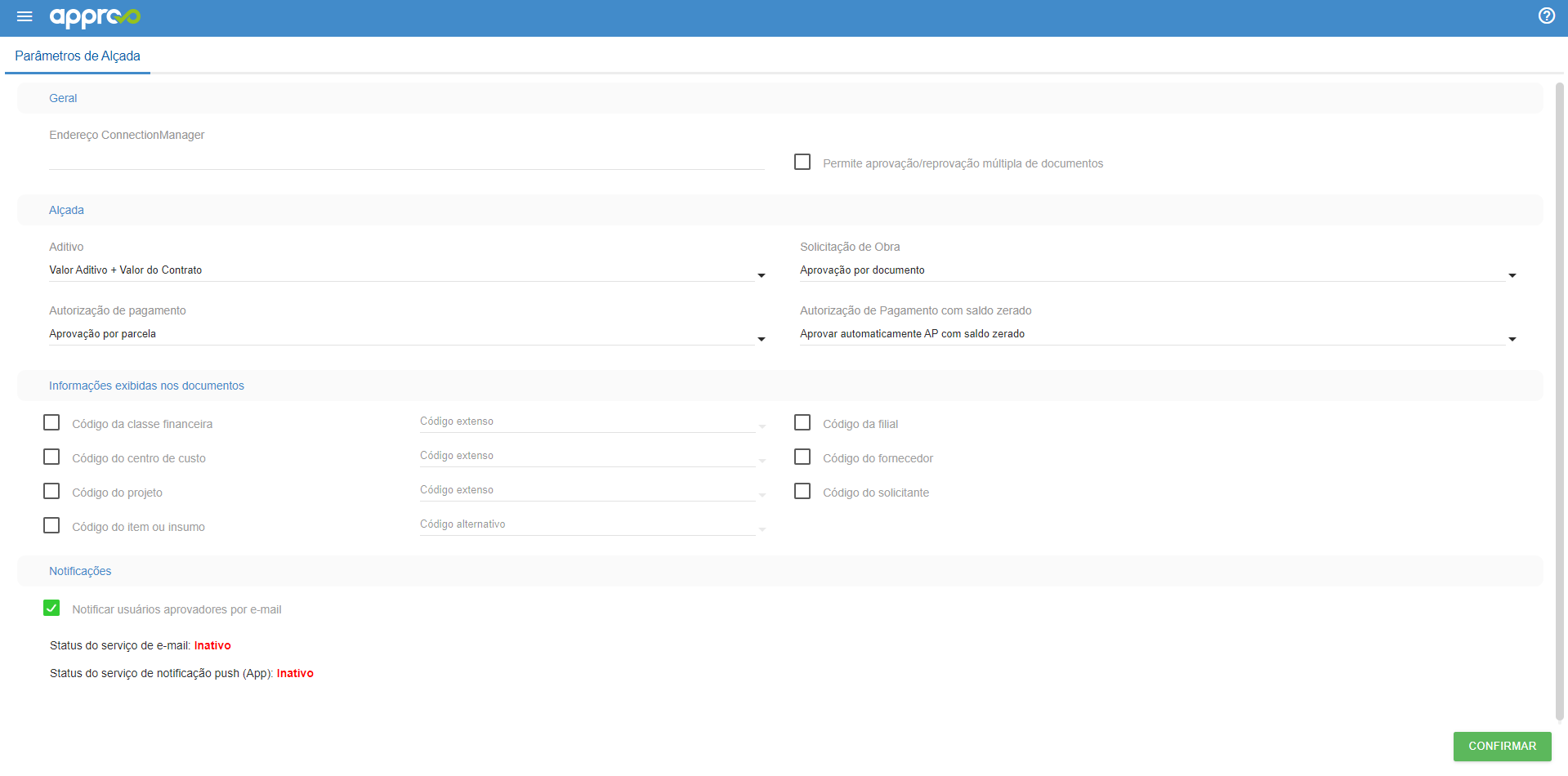Click the CONFIRMAR button
The width and height of the screenshot is (1568, 776).
pos(1502,746)
